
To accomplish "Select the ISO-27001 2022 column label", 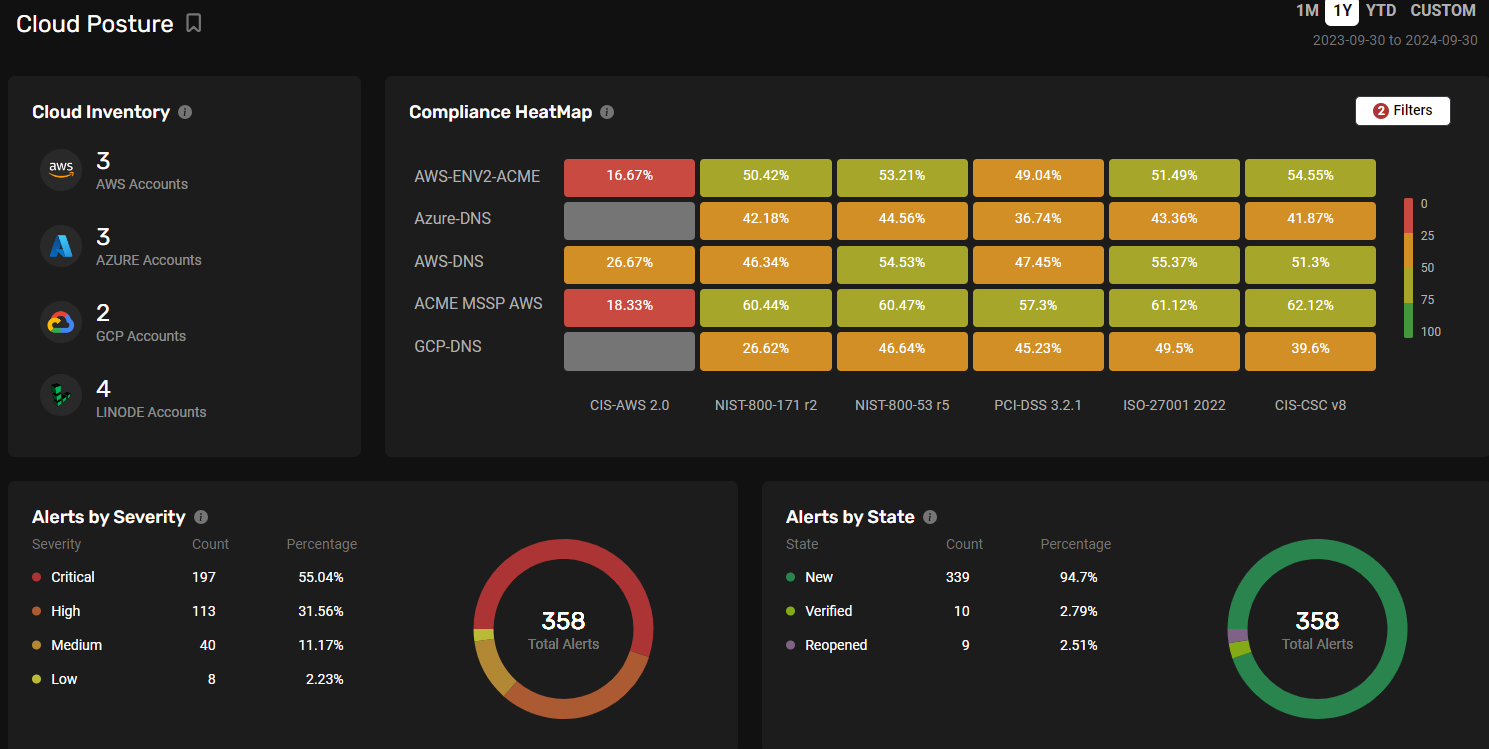I will pos(1174,405).
